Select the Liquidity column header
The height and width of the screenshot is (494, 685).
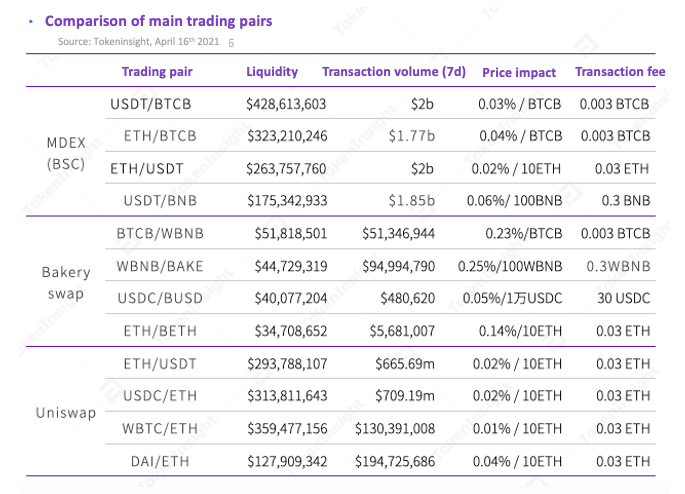coord(272,72)
